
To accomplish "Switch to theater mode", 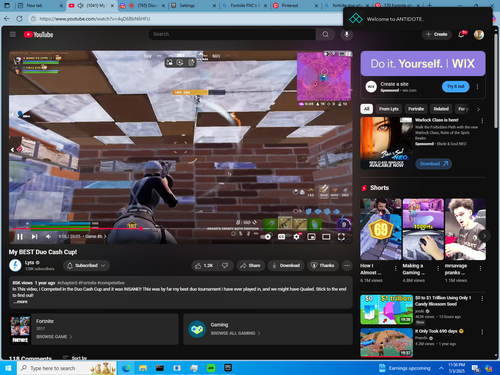I will pyautogui.click(x=326, y=237).
